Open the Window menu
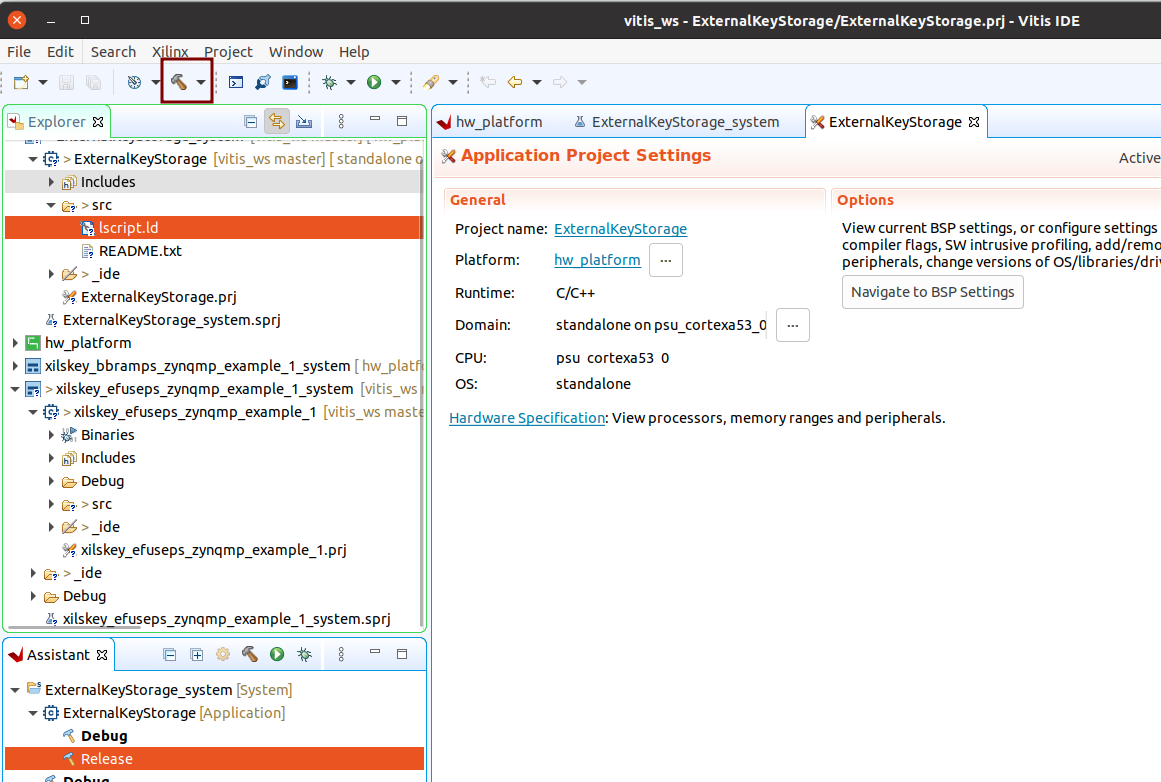 [x=295, y=52]
